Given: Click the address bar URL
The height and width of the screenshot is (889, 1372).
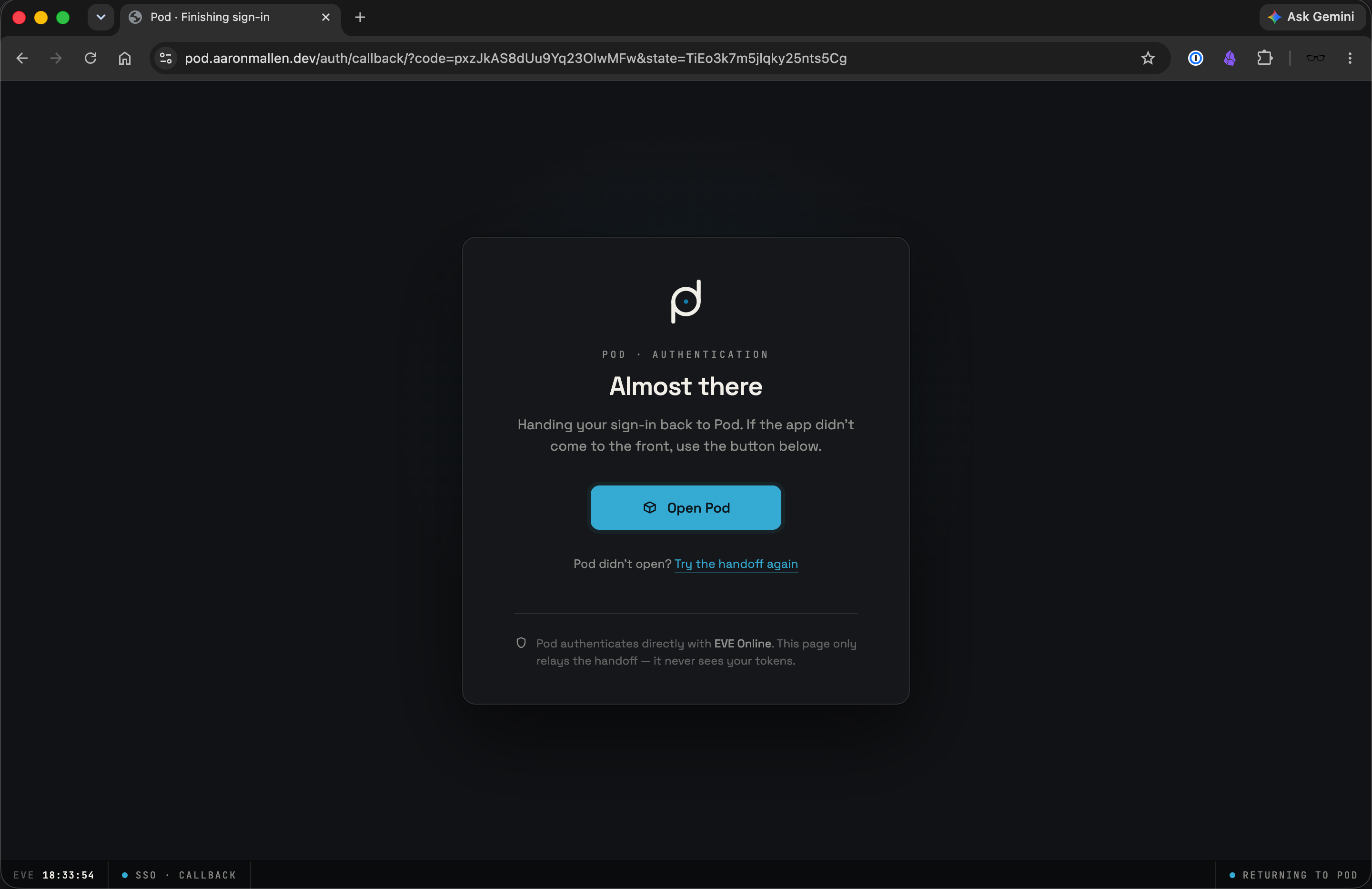Looking at the screenshot, I should [515, 58].
